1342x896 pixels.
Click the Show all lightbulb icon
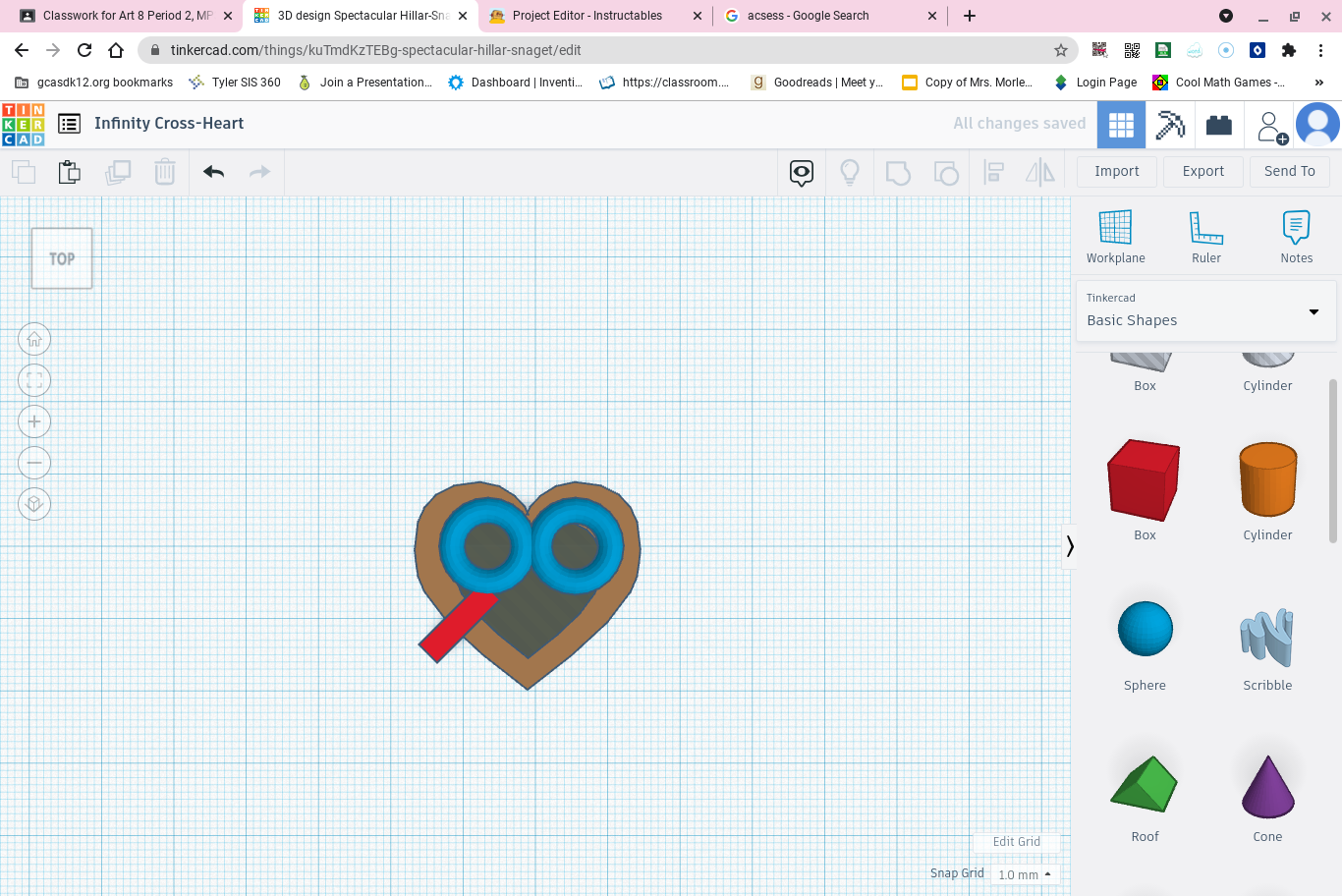(x=850, y=173)
